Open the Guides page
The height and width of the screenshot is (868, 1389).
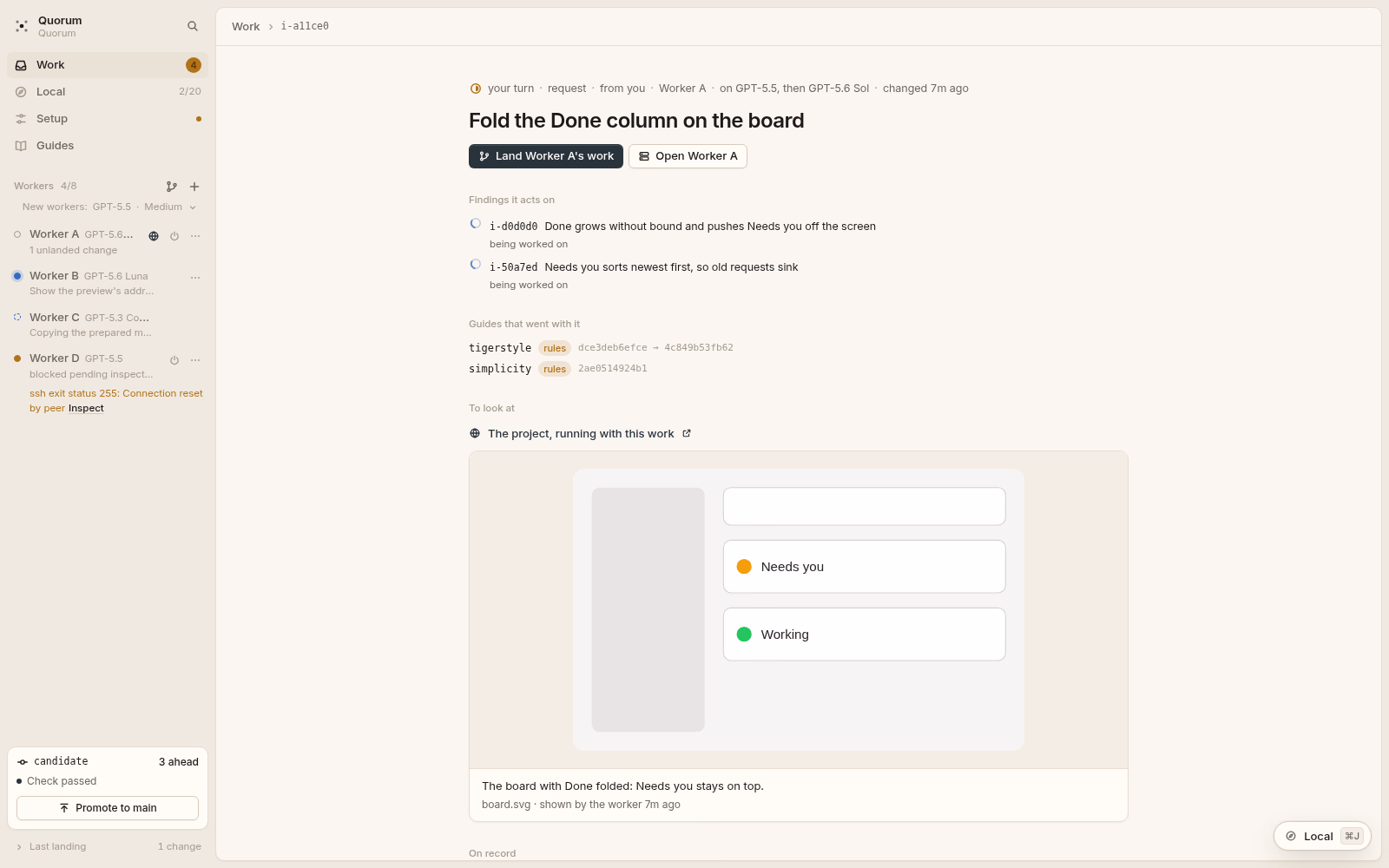pos(108,146)
